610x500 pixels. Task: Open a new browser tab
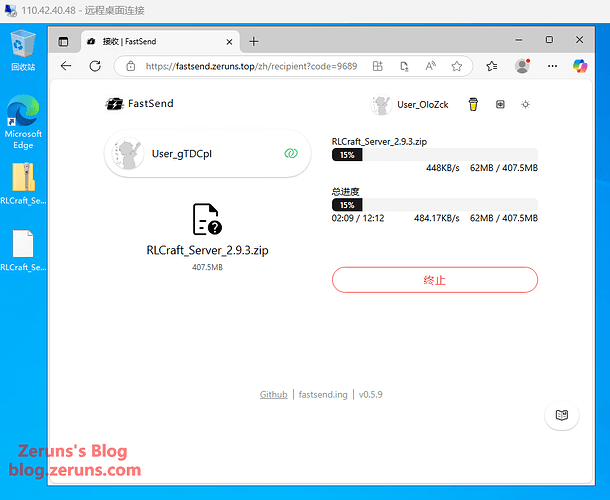[254, 41]
